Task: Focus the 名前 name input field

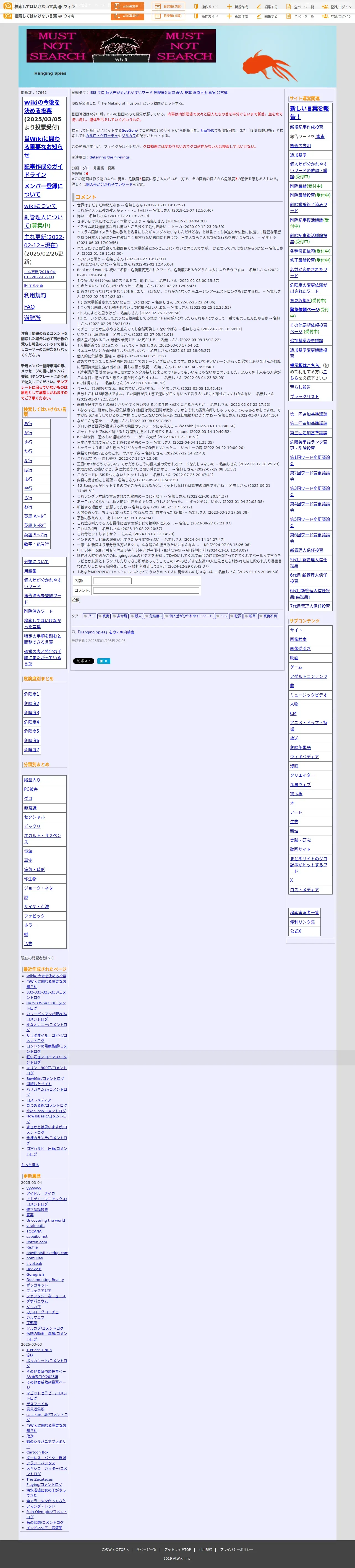Action: click(112, 581)
